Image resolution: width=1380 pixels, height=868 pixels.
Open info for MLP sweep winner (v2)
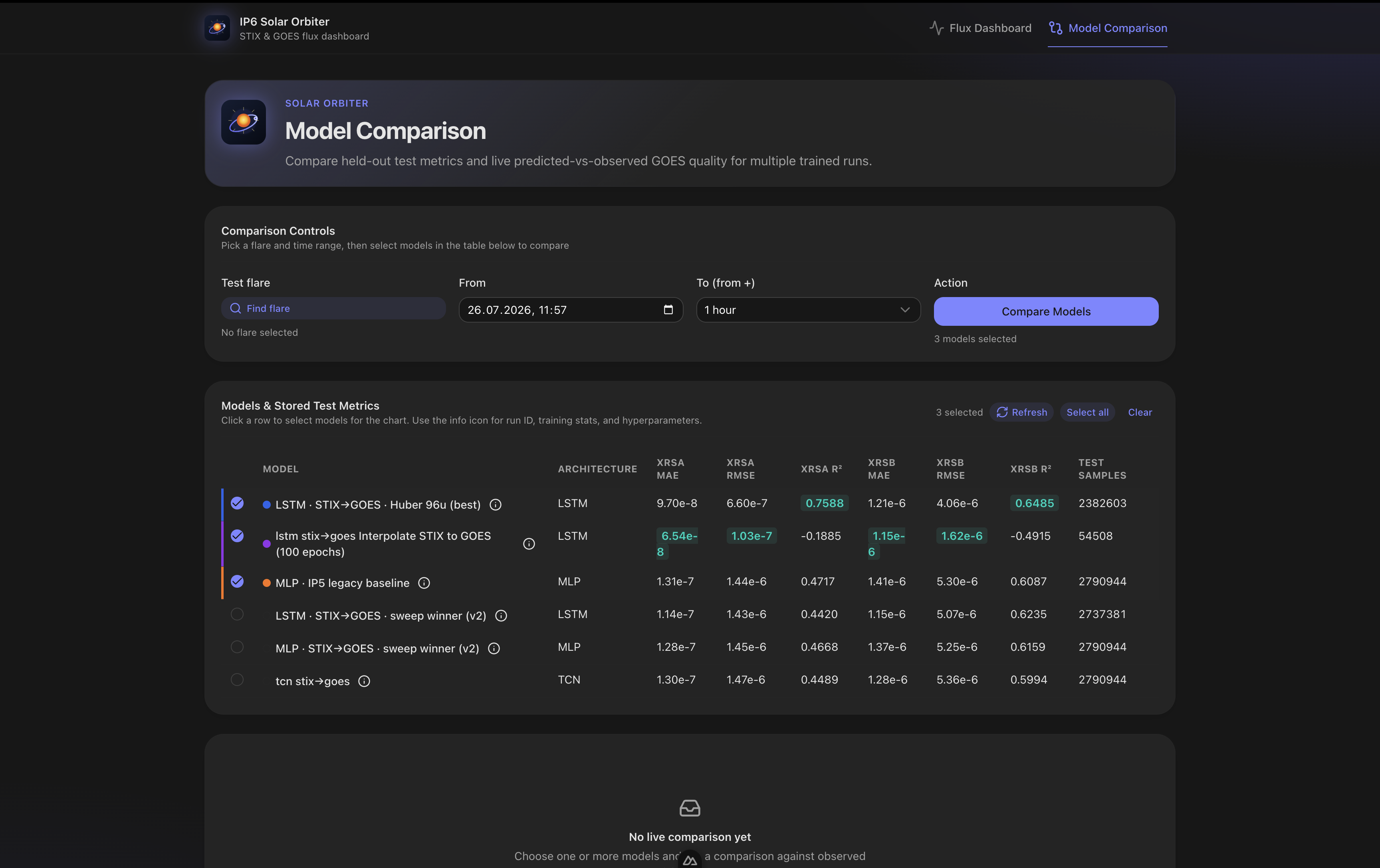point(494,648)
